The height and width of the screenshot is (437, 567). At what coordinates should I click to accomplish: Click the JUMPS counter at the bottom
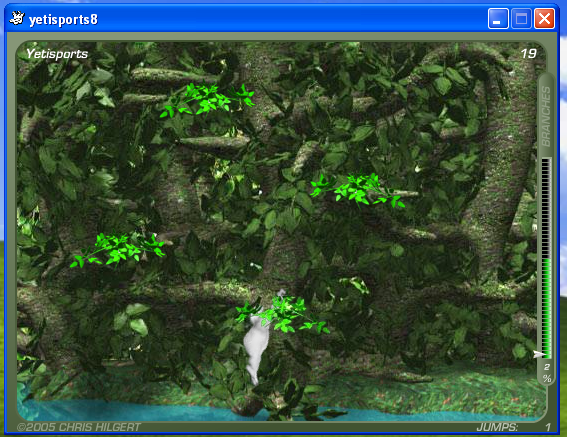tap(513, 427)
